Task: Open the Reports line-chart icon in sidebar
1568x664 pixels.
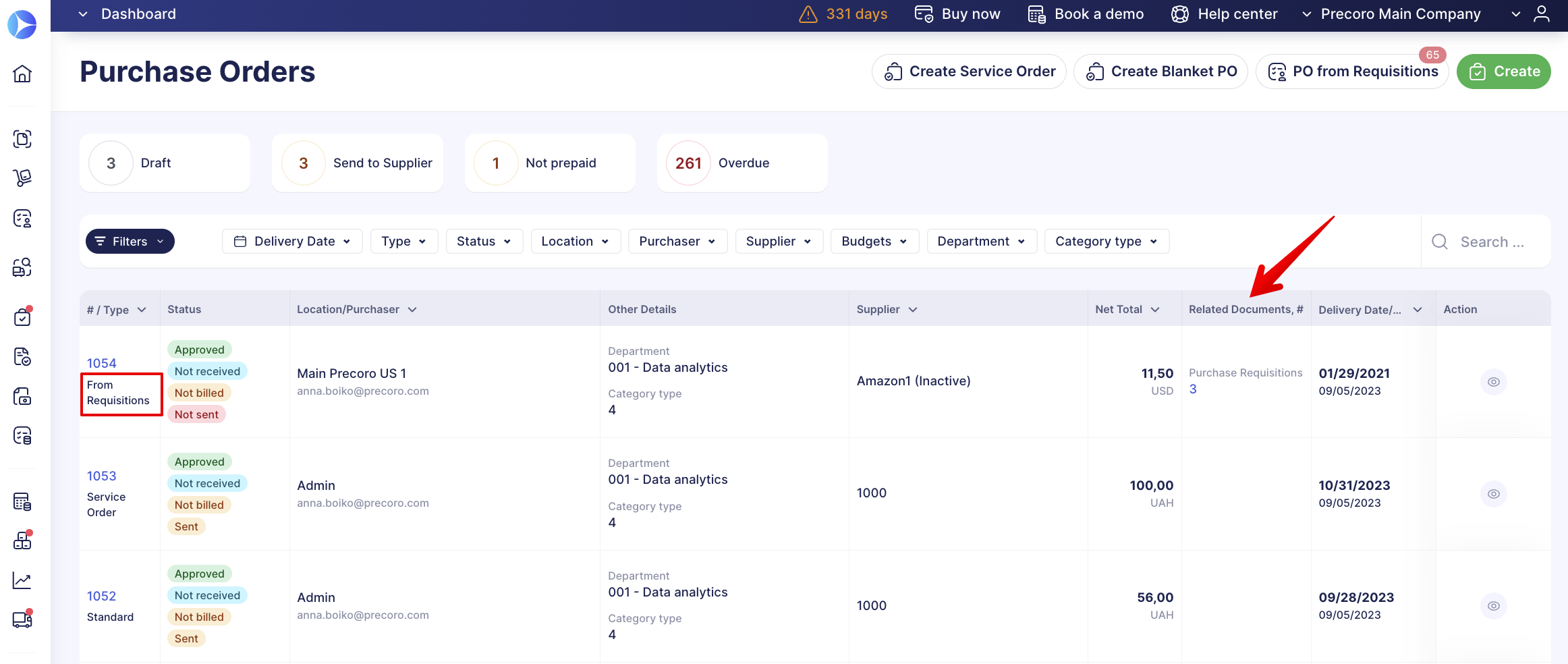Action: pyautogui.click(x=22, y=580)
